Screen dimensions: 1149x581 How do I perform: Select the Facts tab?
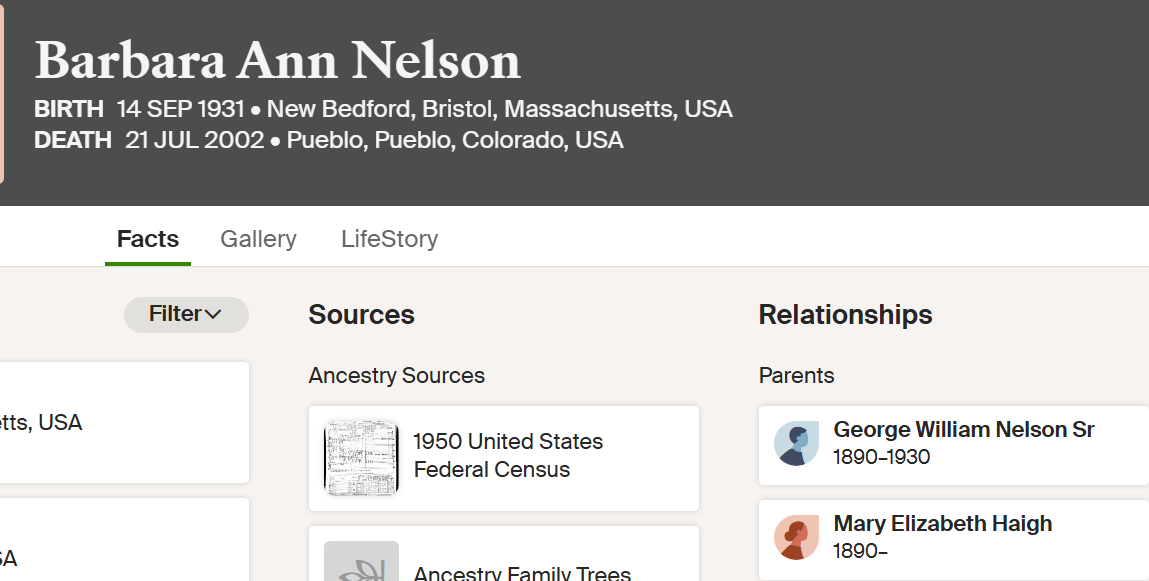148,239
